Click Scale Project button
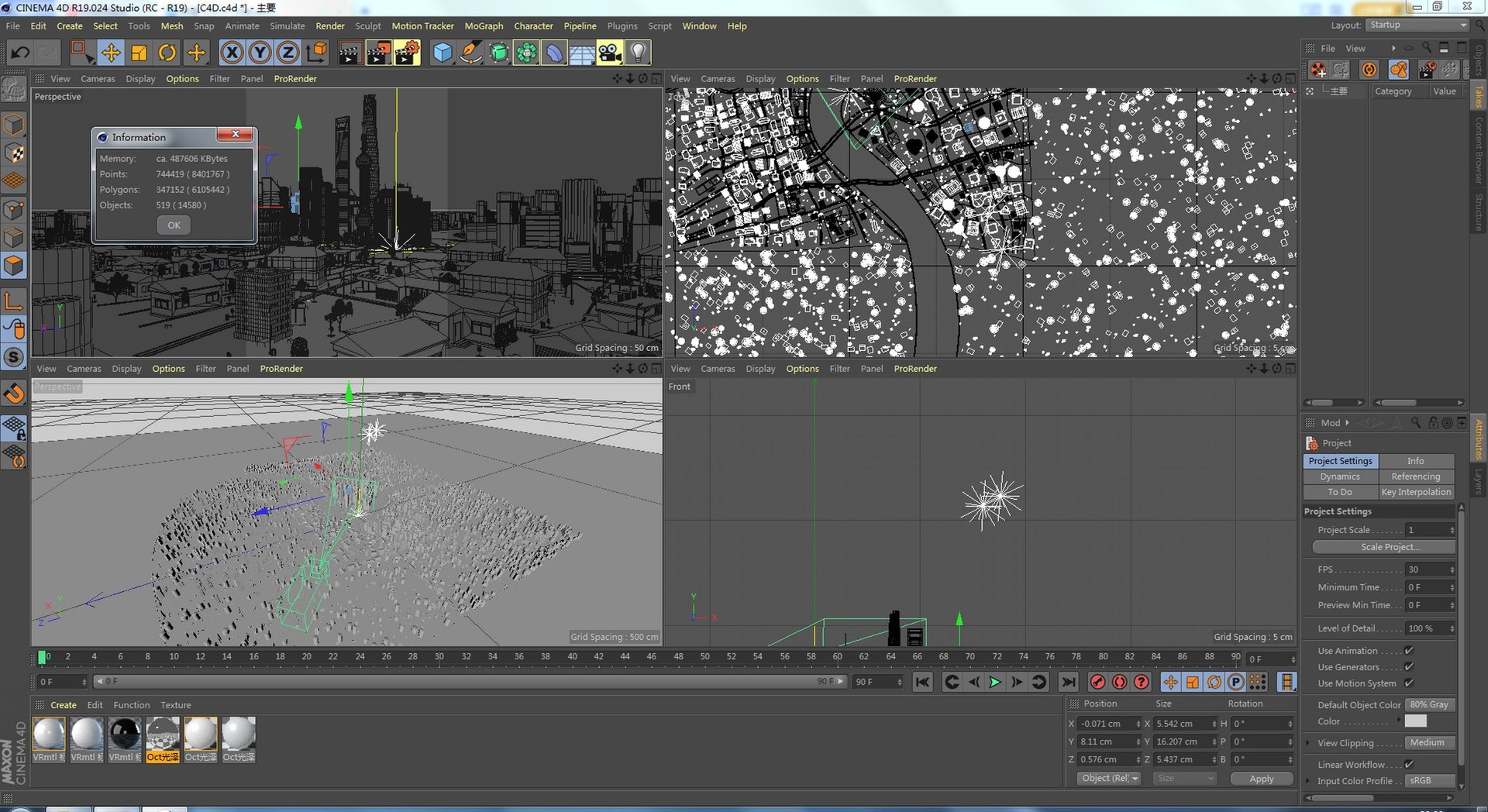This screenshot has width=1488, height=812. click(1383, 547)
